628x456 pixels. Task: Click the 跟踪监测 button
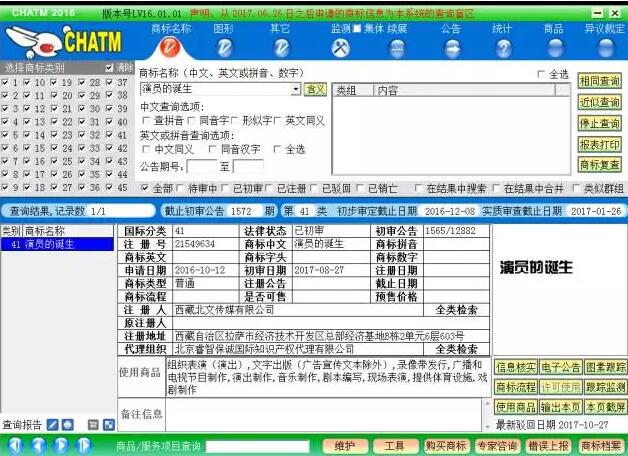[605, 387]
